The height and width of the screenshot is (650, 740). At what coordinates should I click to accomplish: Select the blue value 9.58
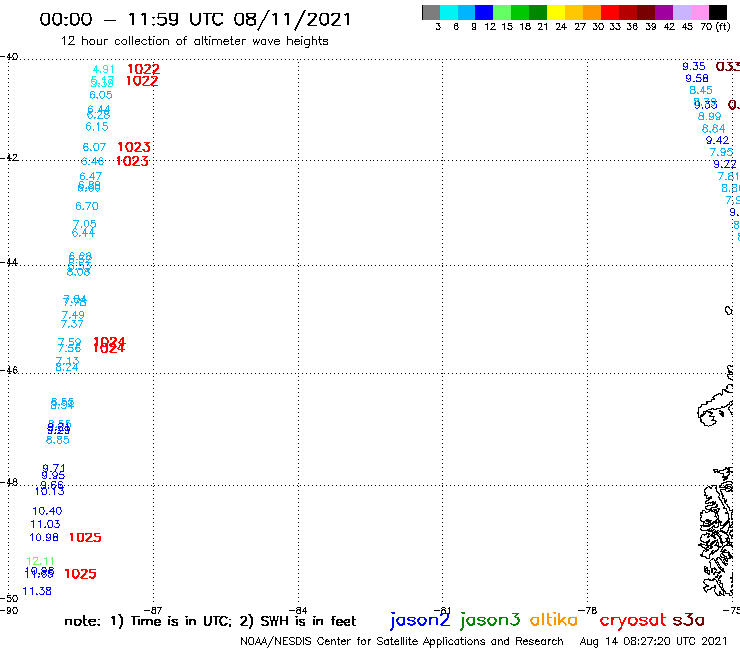pos(697,79)
